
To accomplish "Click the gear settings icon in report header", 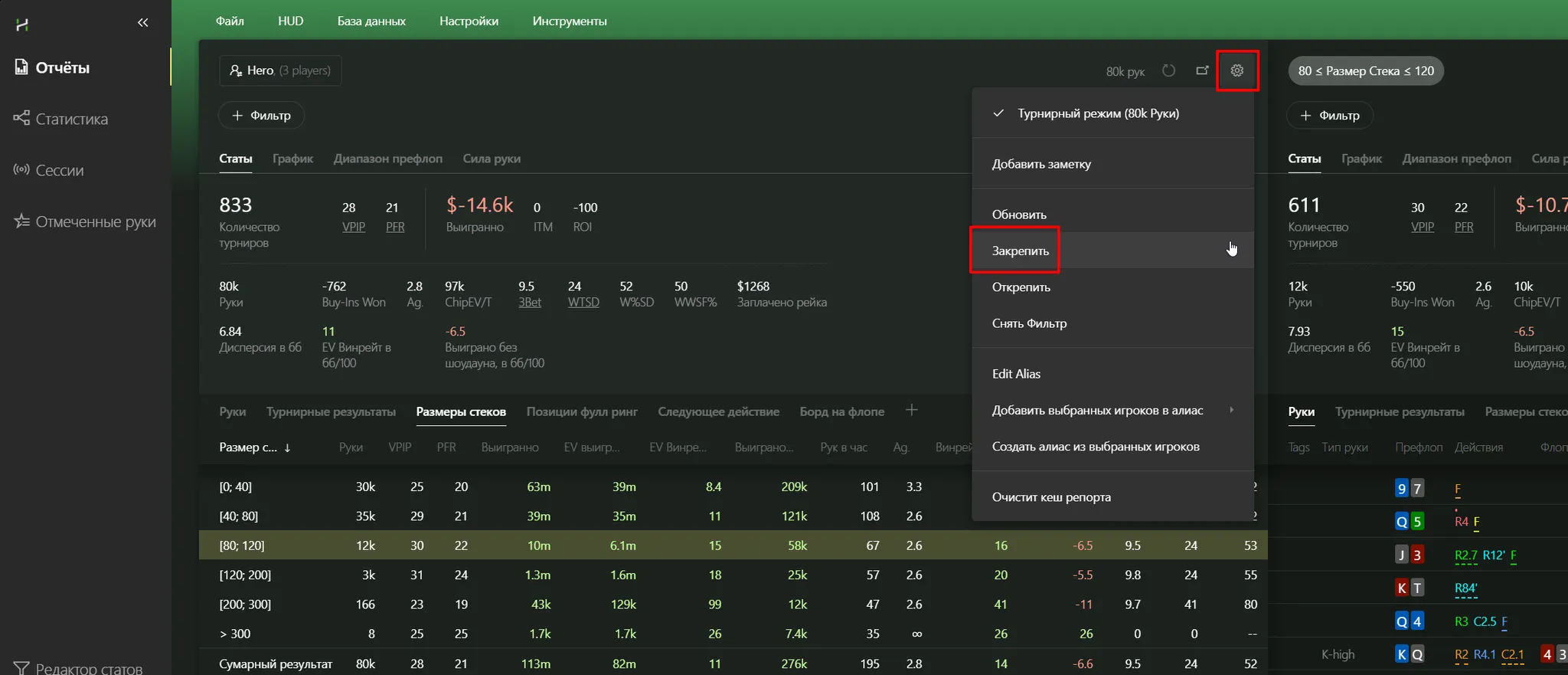I will (x=1236, y=70).
